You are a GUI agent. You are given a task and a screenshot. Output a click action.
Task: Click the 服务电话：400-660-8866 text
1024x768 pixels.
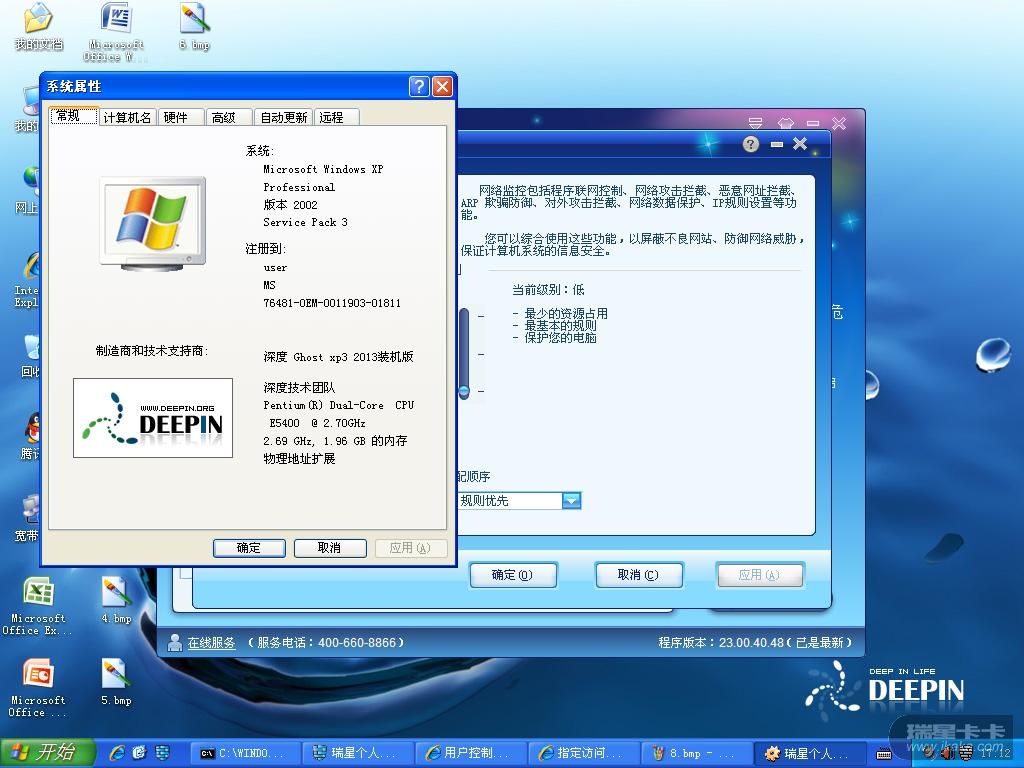click(327, 643)
